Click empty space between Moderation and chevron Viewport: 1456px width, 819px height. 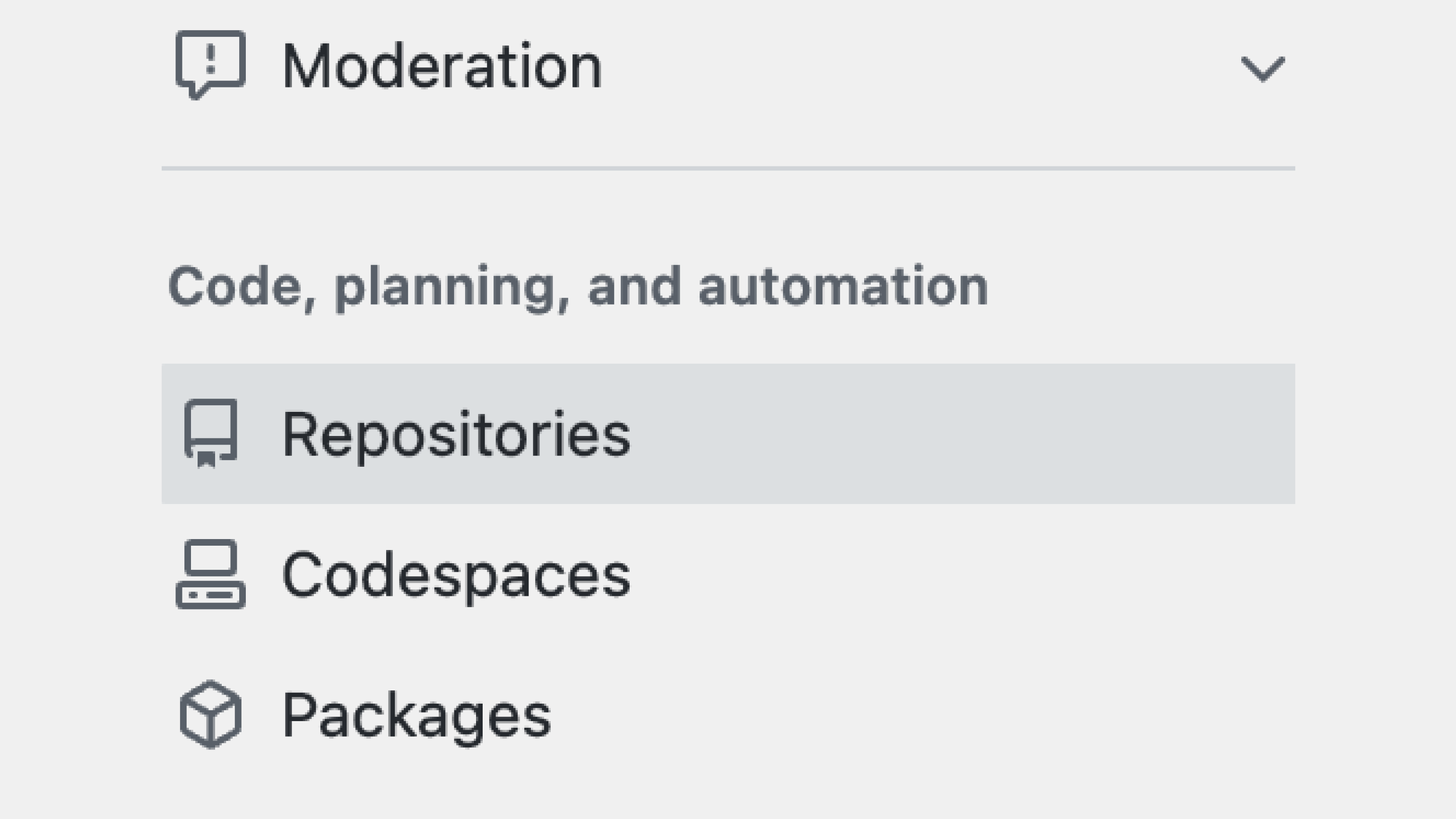904,67
